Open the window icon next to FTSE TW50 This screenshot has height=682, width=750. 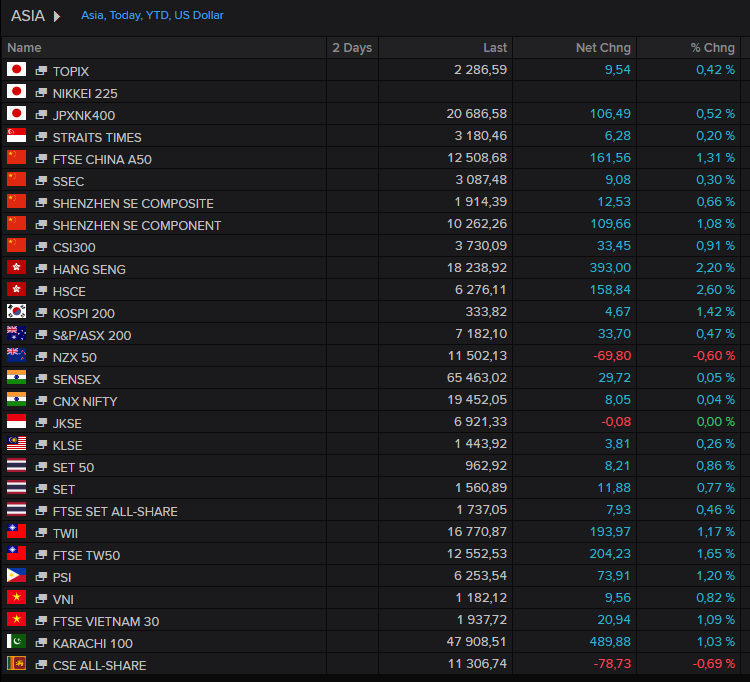(41, 555)
